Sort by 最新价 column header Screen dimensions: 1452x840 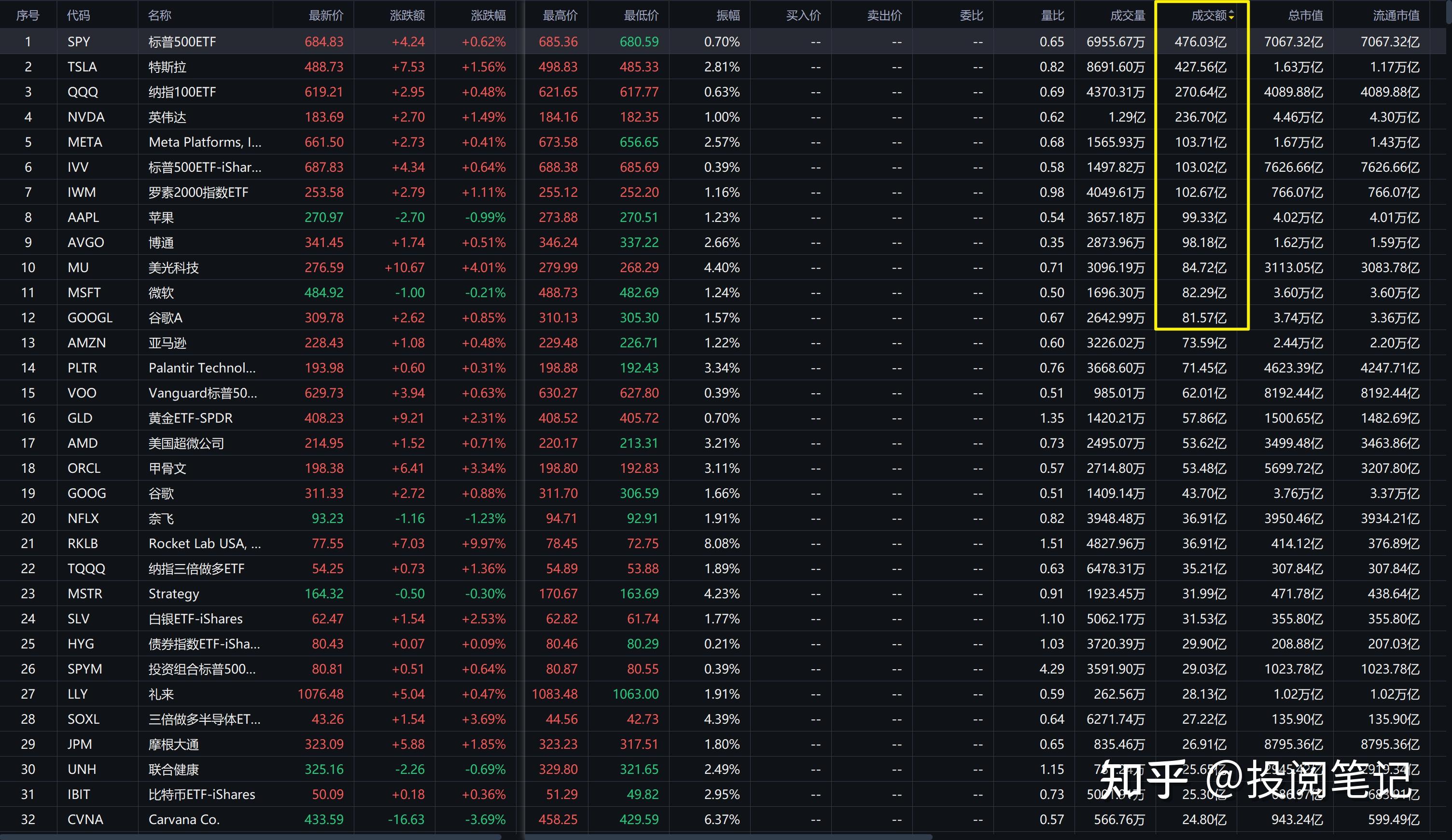click(325, 15)
